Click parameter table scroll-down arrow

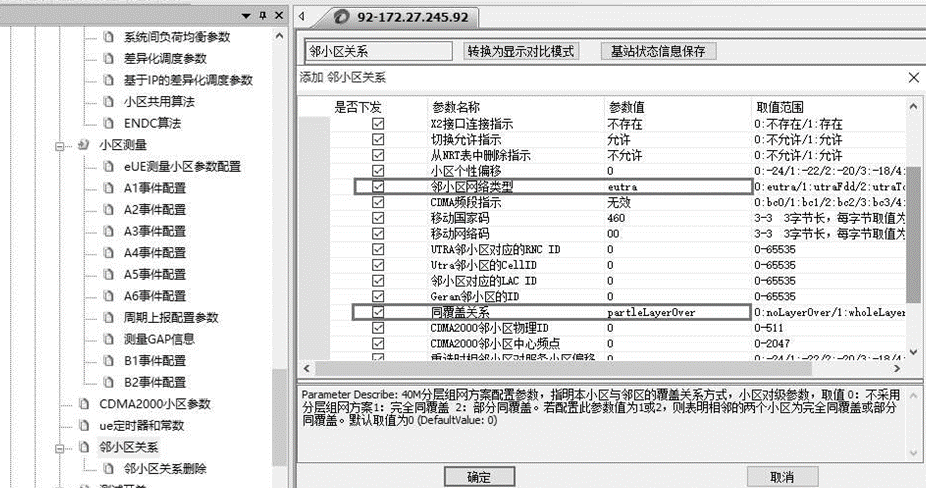913,352
